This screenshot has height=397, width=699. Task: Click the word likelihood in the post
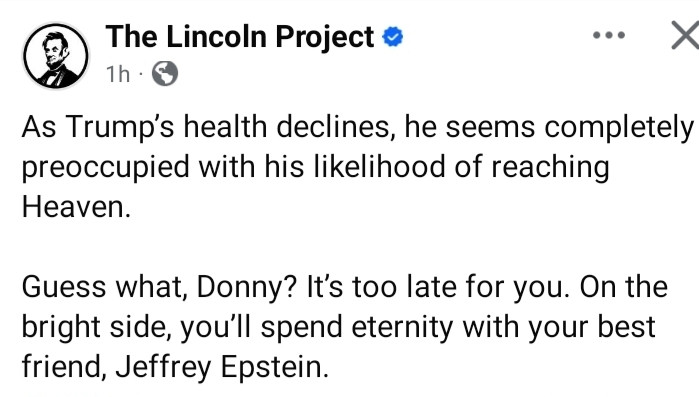(x=379, y=167)
